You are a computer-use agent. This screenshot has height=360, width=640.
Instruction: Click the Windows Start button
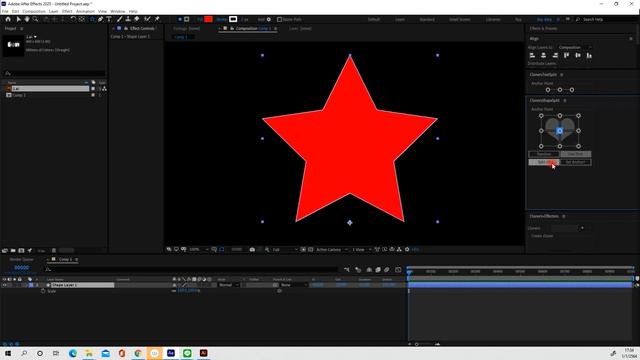[x=7, y=353]
